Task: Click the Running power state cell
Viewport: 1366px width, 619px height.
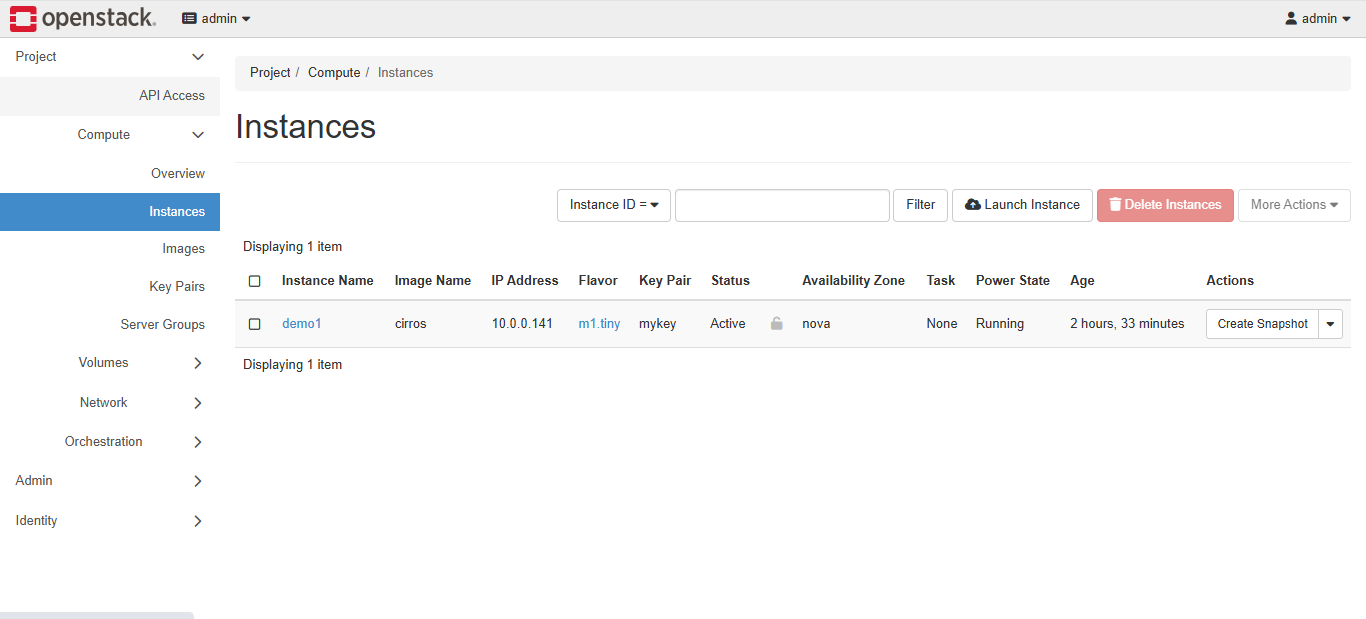Action: [x=1000, y=324]
